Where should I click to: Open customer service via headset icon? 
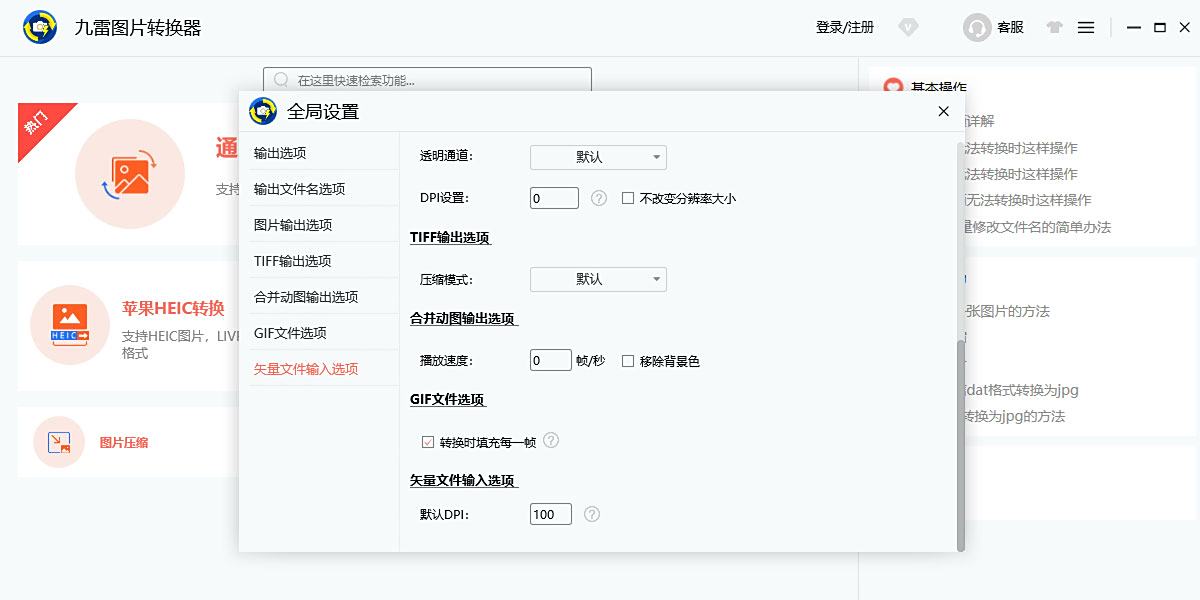977,28
